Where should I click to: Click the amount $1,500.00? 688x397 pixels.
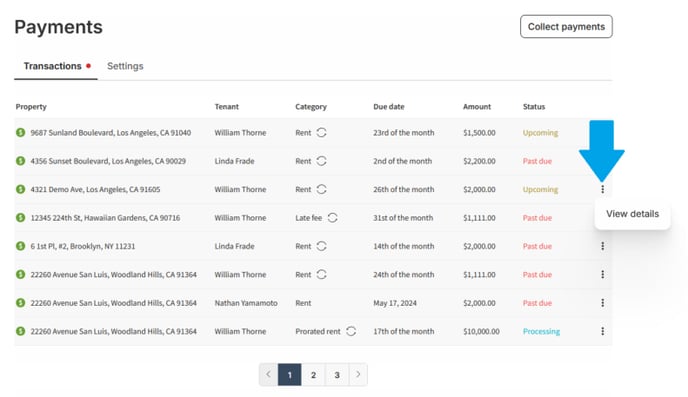(479, 132)
